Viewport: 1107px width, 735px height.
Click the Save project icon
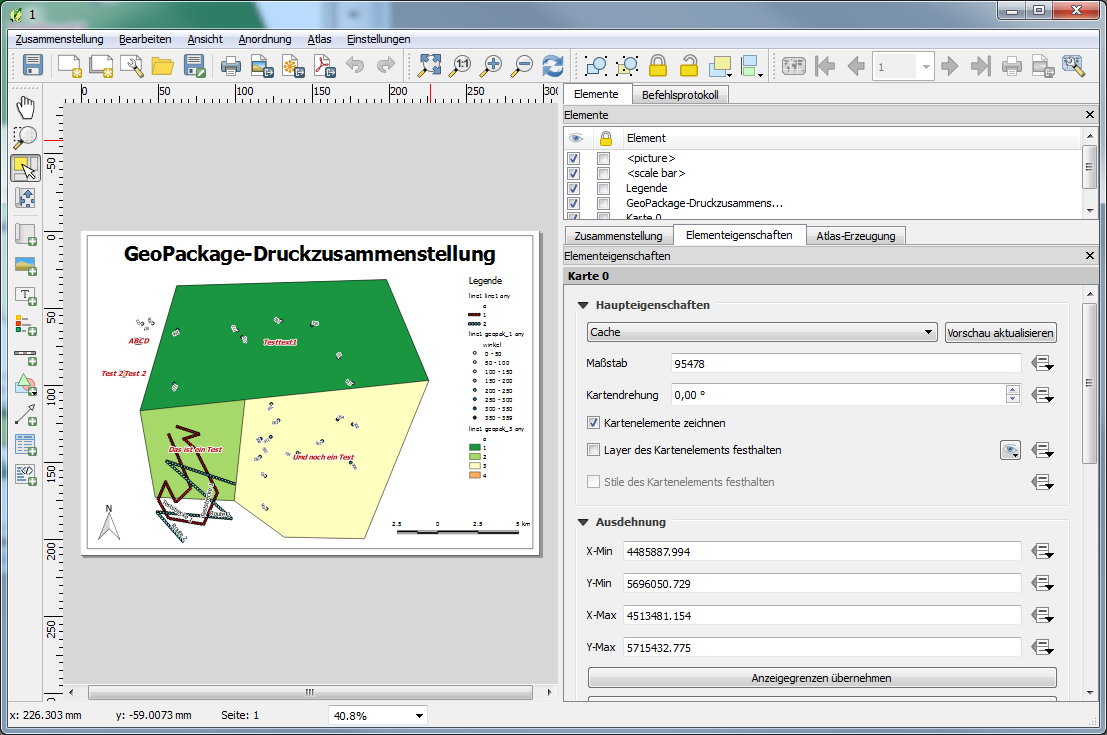pyautogui.click(x=33, y=67)
